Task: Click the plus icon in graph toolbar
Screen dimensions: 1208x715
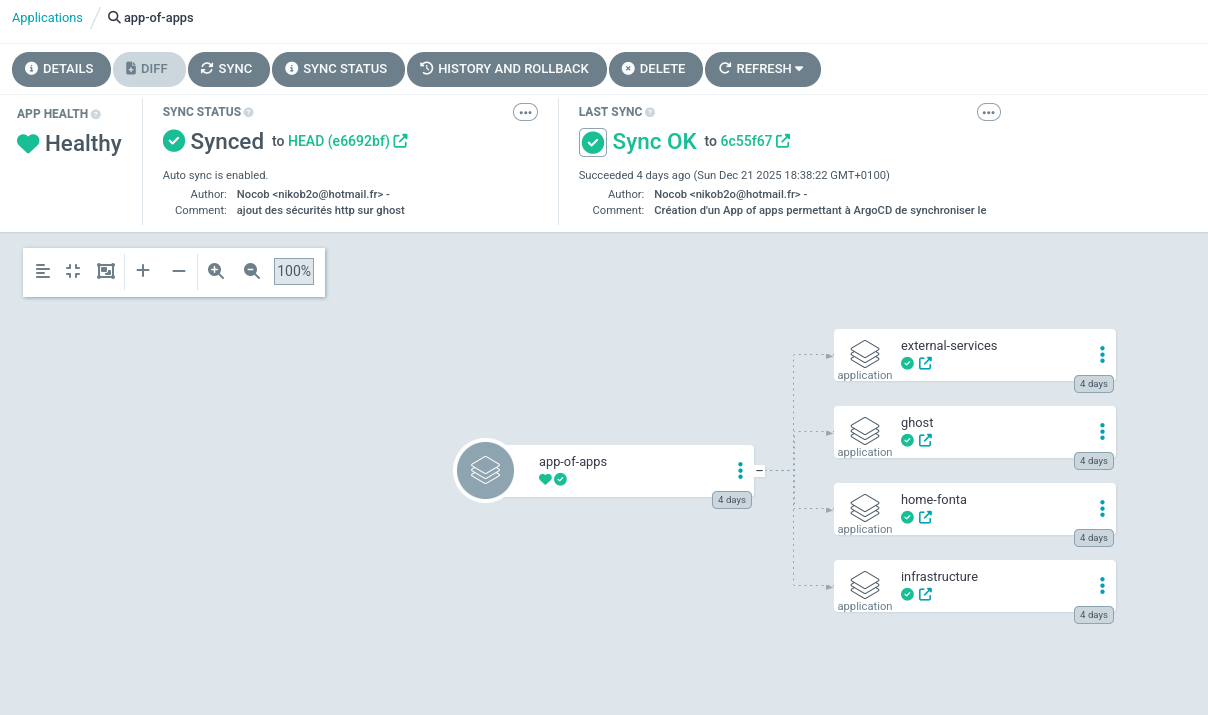Action: click(143, 271)
